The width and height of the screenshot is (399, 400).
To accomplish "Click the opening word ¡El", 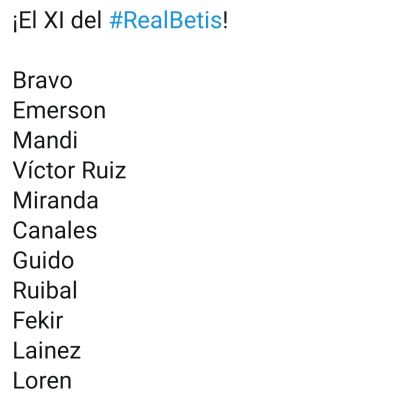I will (25, 21).
